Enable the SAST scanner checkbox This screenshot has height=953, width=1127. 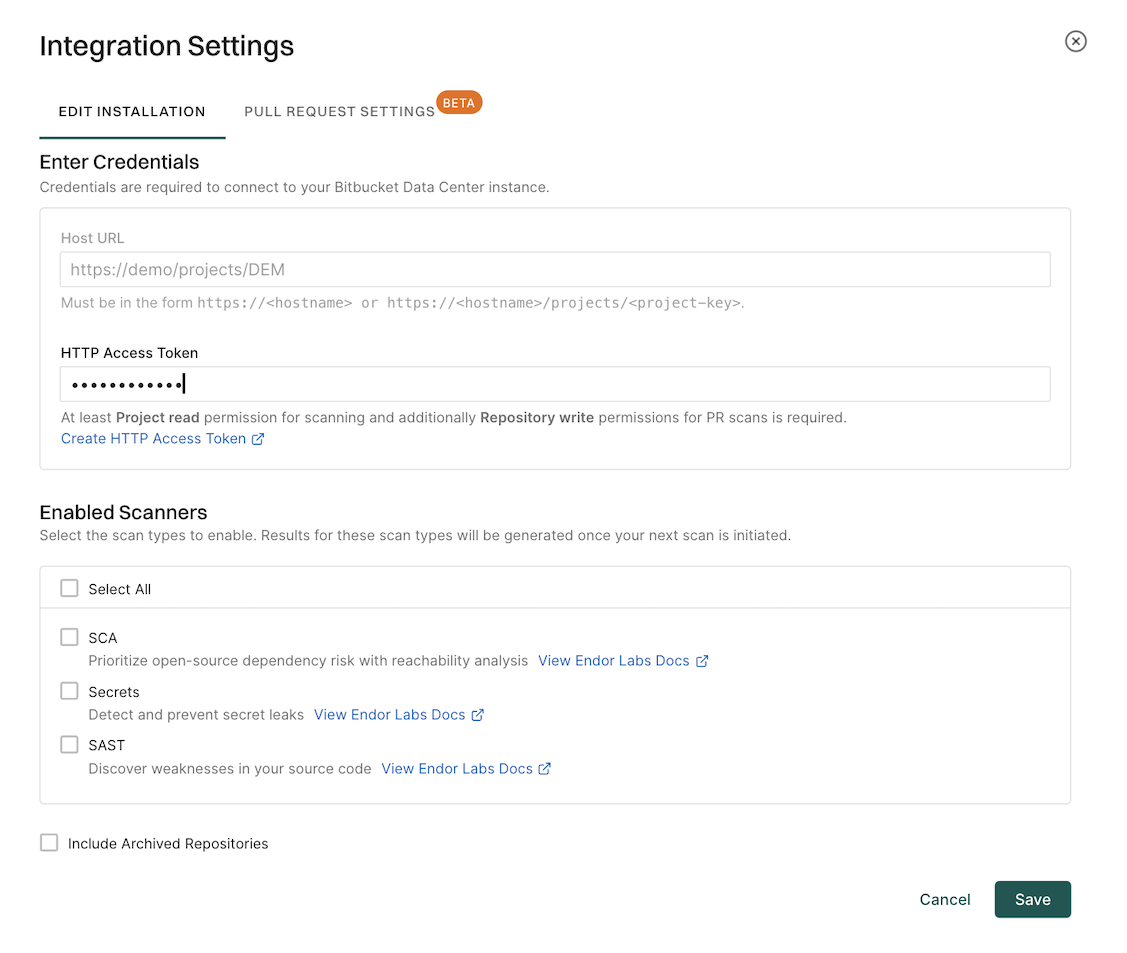pyautogui.click(x=69, y=744)
